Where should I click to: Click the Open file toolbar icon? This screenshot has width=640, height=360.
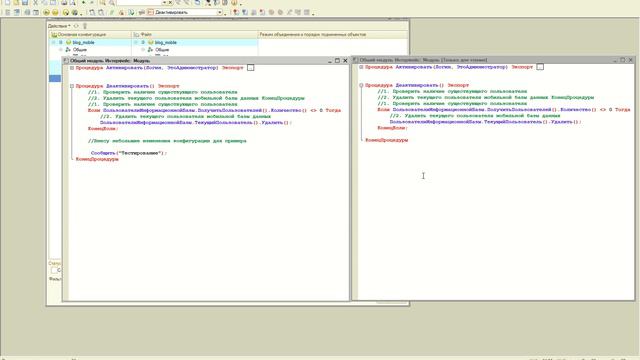click(16, 2)
